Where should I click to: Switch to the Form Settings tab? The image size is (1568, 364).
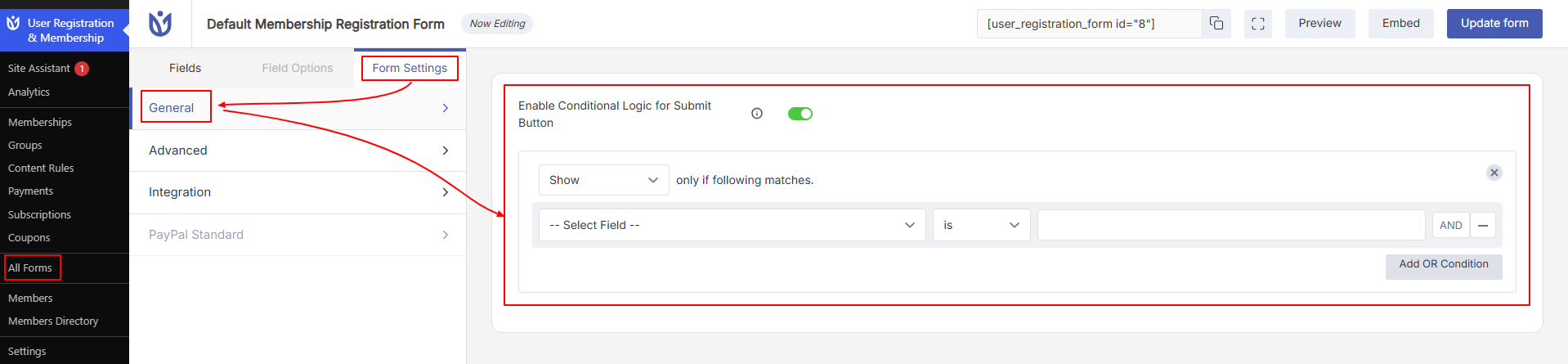click(x=410, y=68)
